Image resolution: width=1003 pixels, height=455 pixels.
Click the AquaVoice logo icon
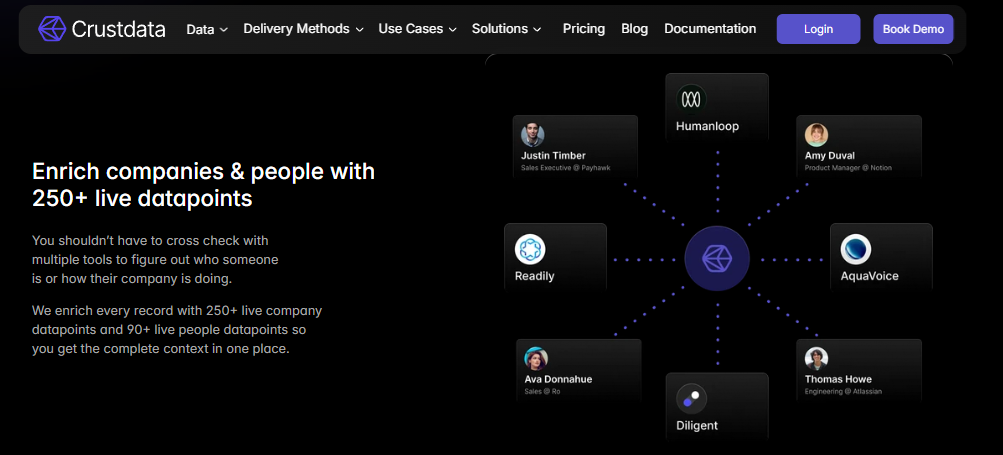point(855,250)
